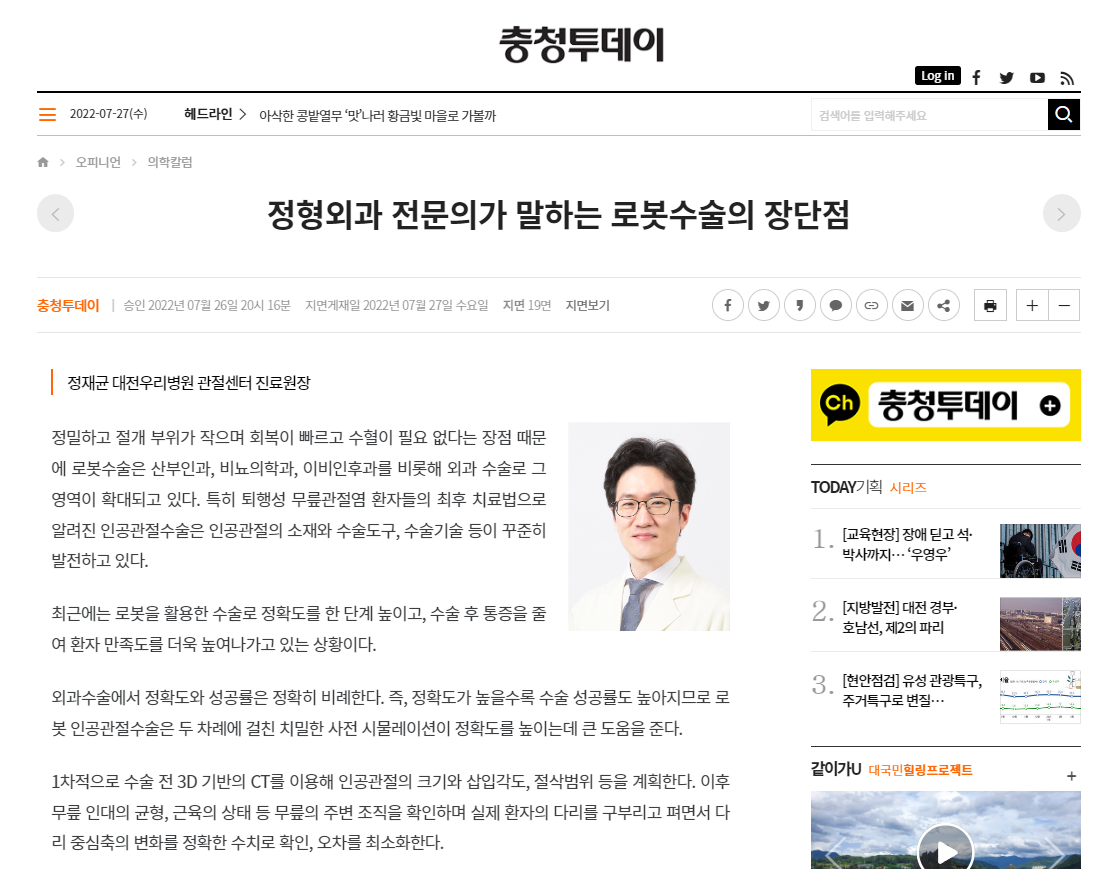Open the Facebook icon in header
This screenshot has height=869, width=1110.
click(x=976, y=78)
